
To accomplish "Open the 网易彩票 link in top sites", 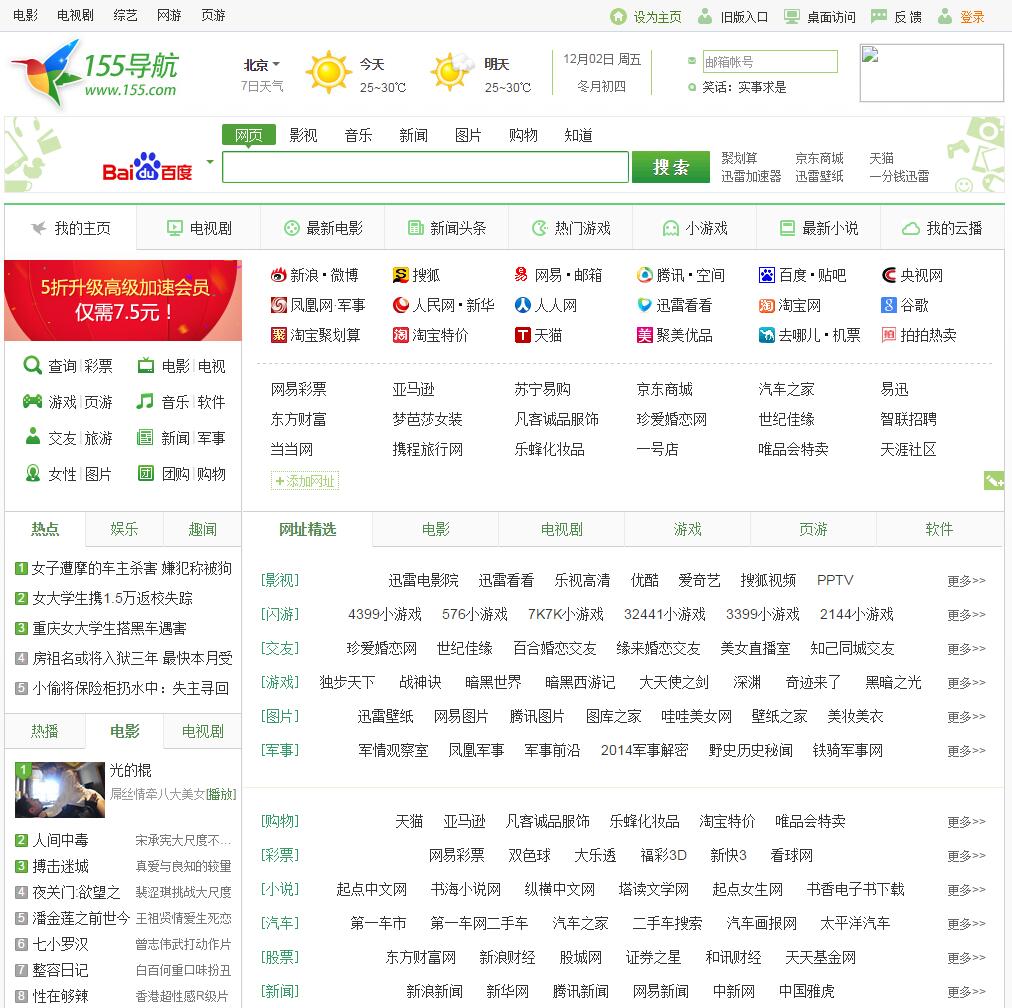I will pyautogui.click(x=298, y=389).
